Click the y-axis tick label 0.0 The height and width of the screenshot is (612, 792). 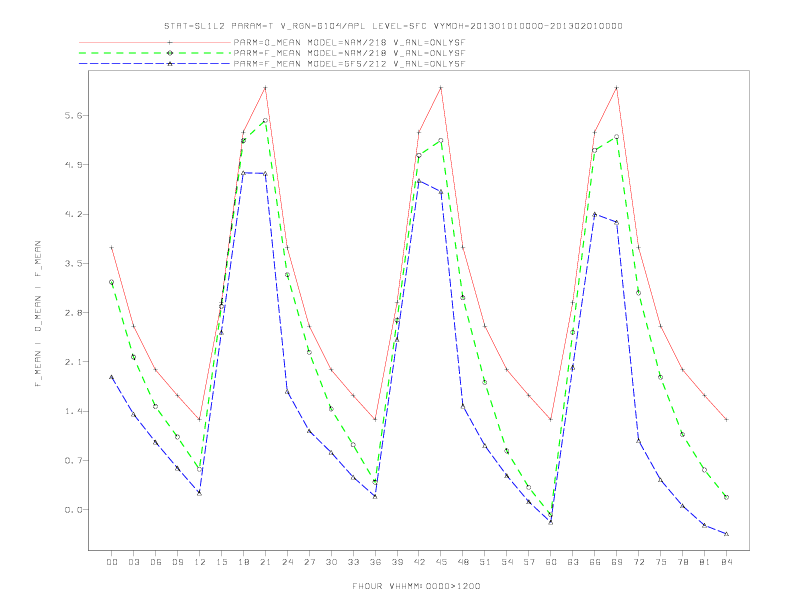click(73, 510)
